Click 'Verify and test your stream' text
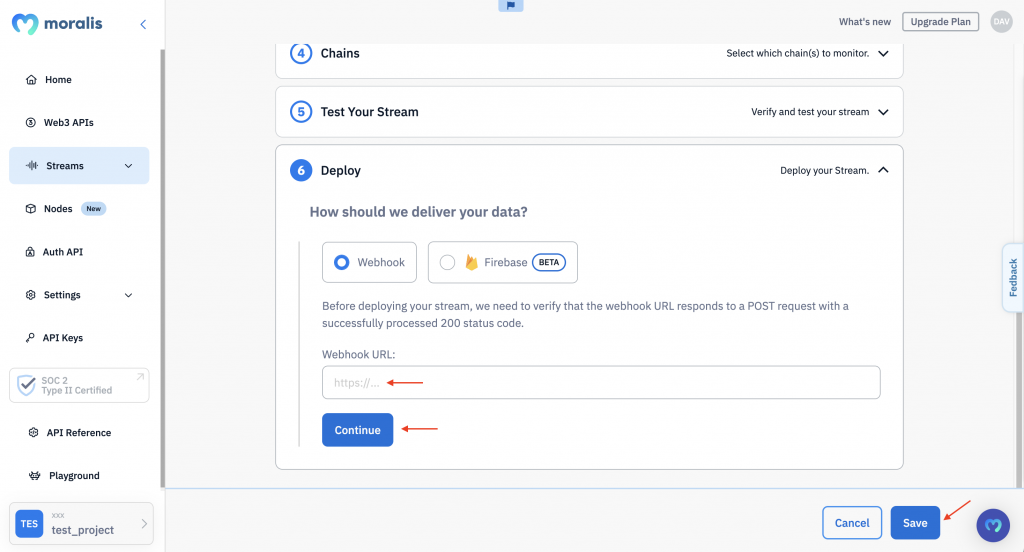Image resolution: width=1024 pixels, height=552 pixels. (x=810, y=112)
